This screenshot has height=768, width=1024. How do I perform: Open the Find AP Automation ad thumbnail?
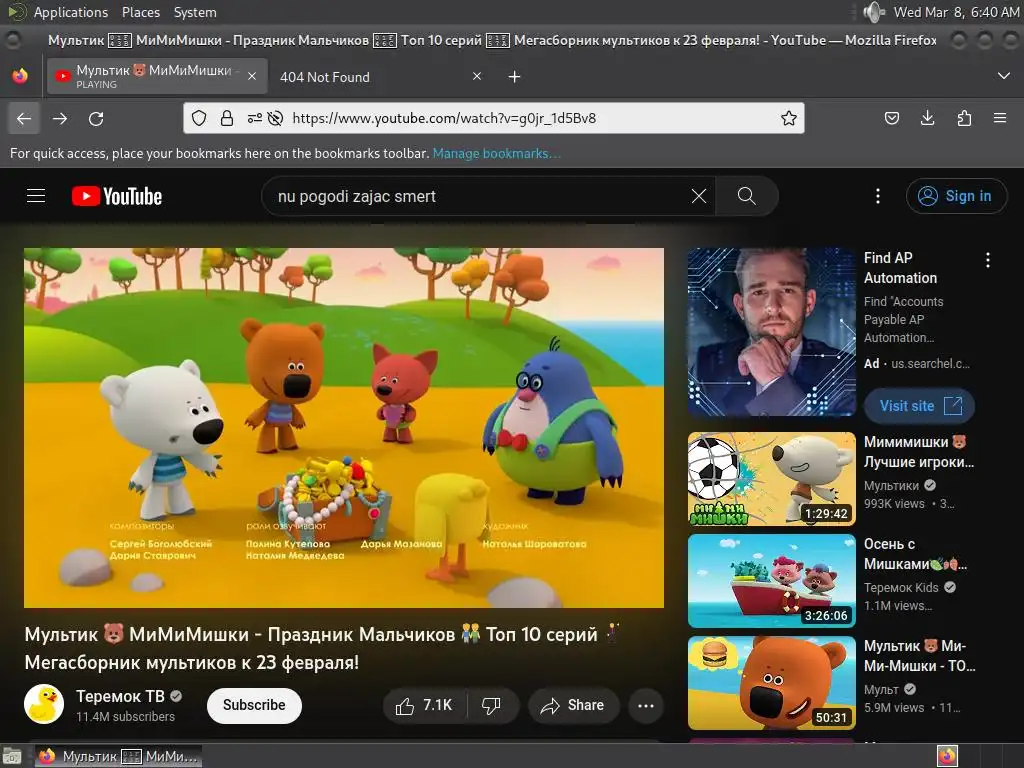tap(772, 332)
